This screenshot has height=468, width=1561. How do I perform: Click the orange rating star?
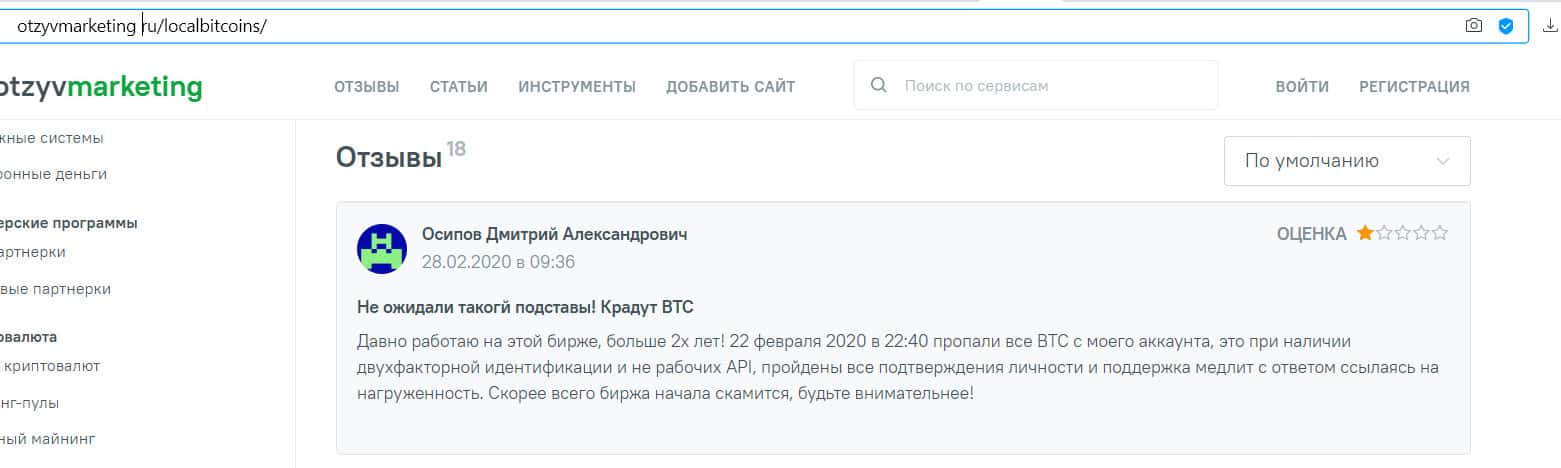pos(1365,234)
